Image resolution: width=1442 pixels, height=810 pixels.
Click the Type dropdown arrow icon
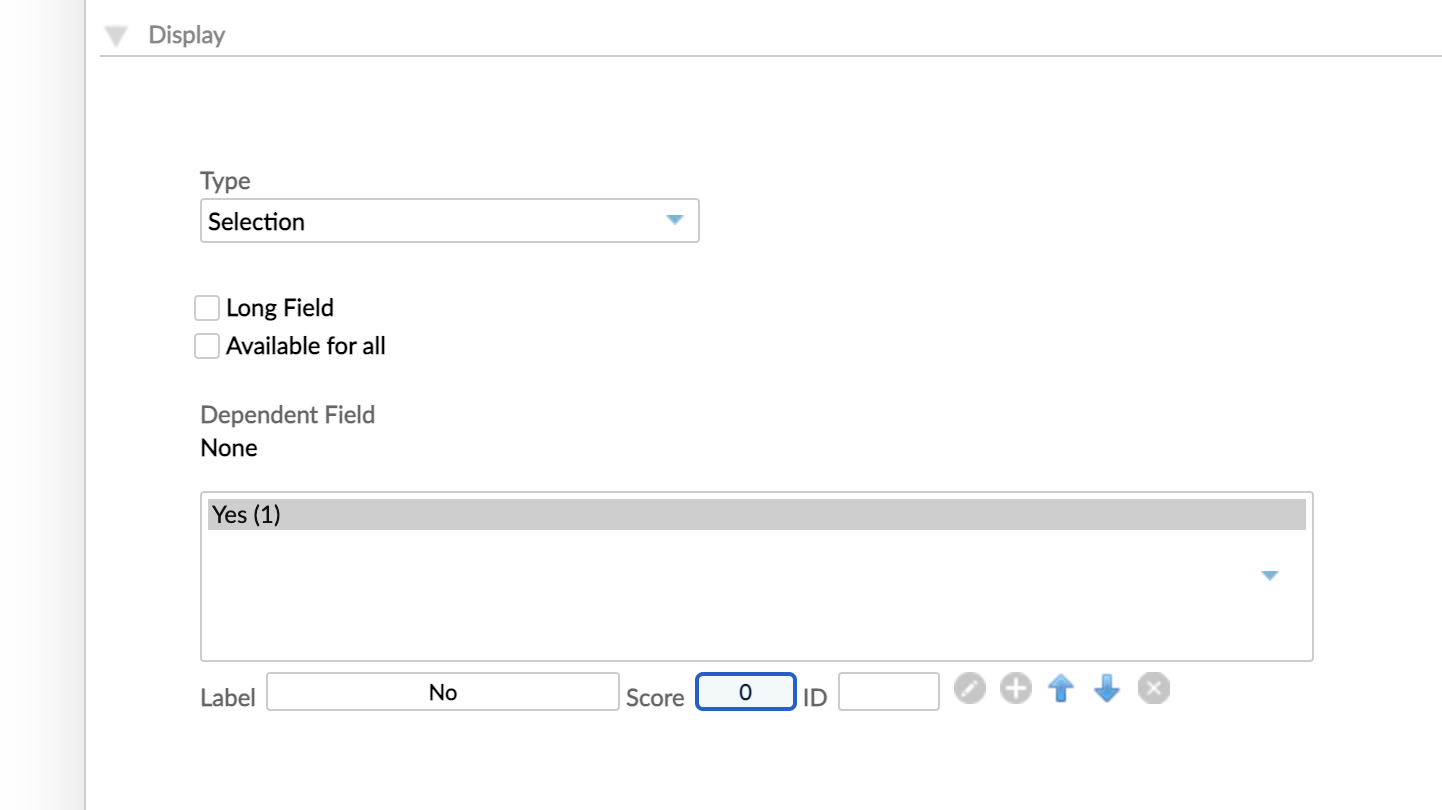[674, 220]
